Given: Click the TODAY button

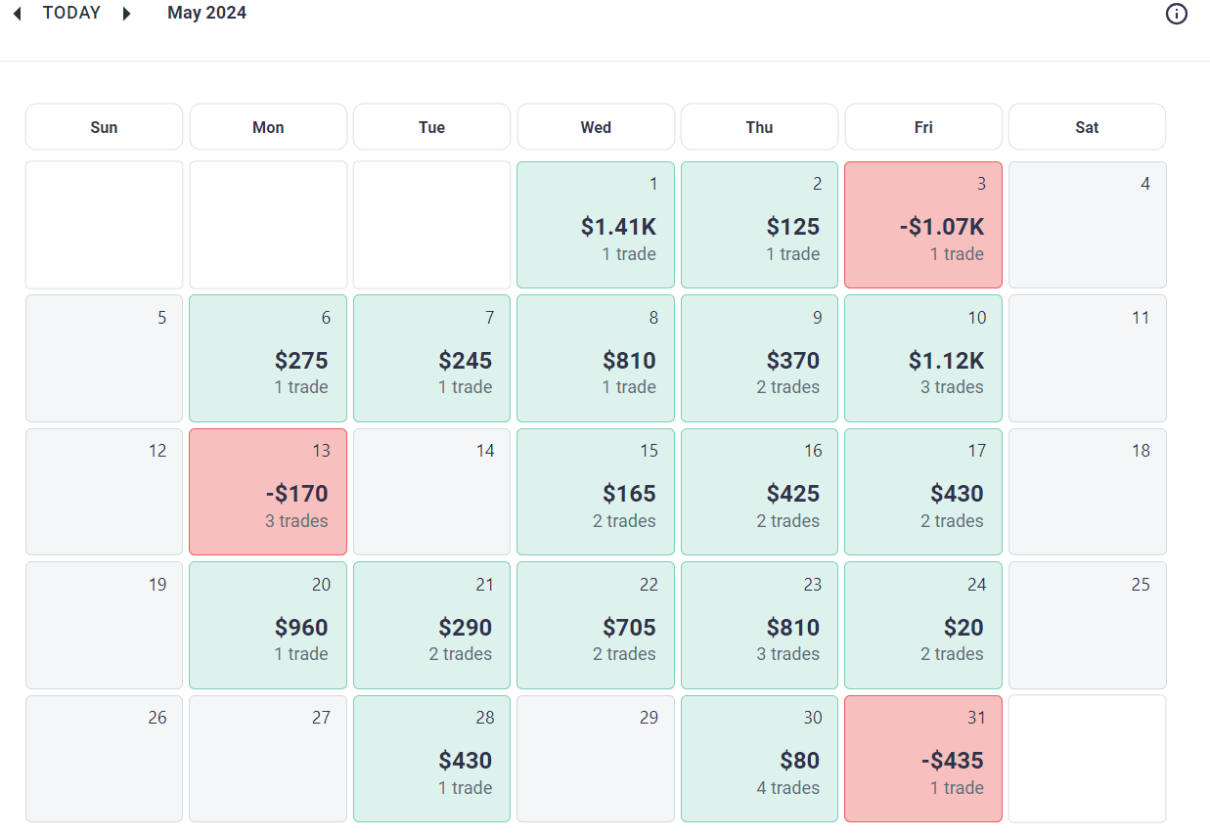Looking at the screenshot, I should (x=72, y=13).
